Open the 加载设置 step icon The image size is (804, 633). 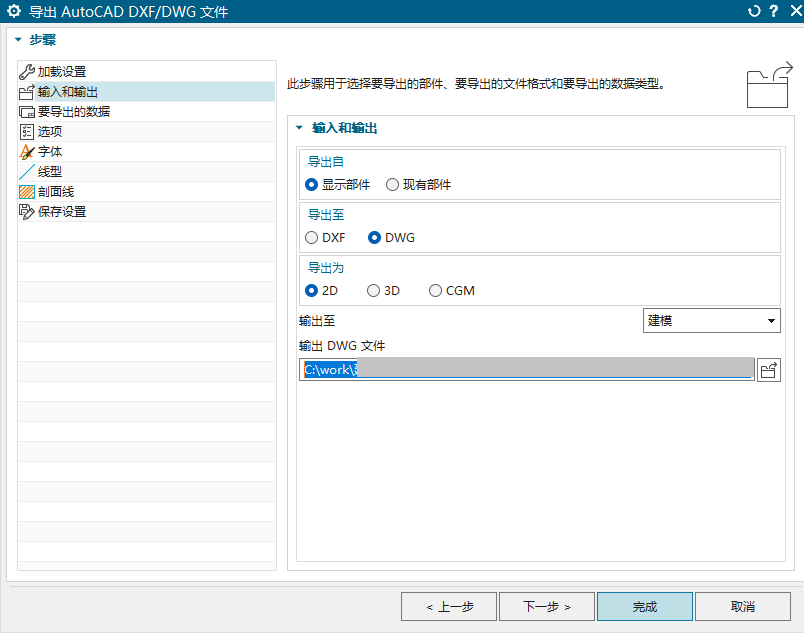pyautogui.click(x=27, y=71)
